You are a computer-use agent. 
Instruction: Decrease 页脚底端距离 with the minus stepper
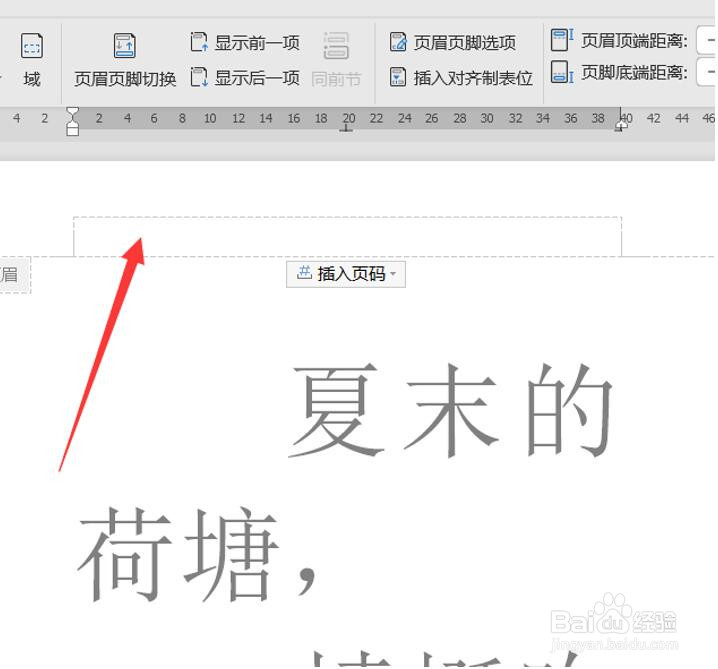tap(709, 72)
